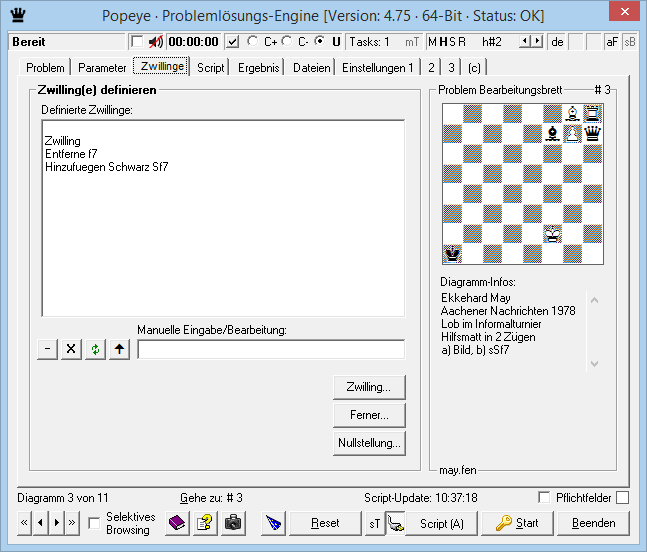
Task: Click the Script (A) button
Action: (442, 524)
